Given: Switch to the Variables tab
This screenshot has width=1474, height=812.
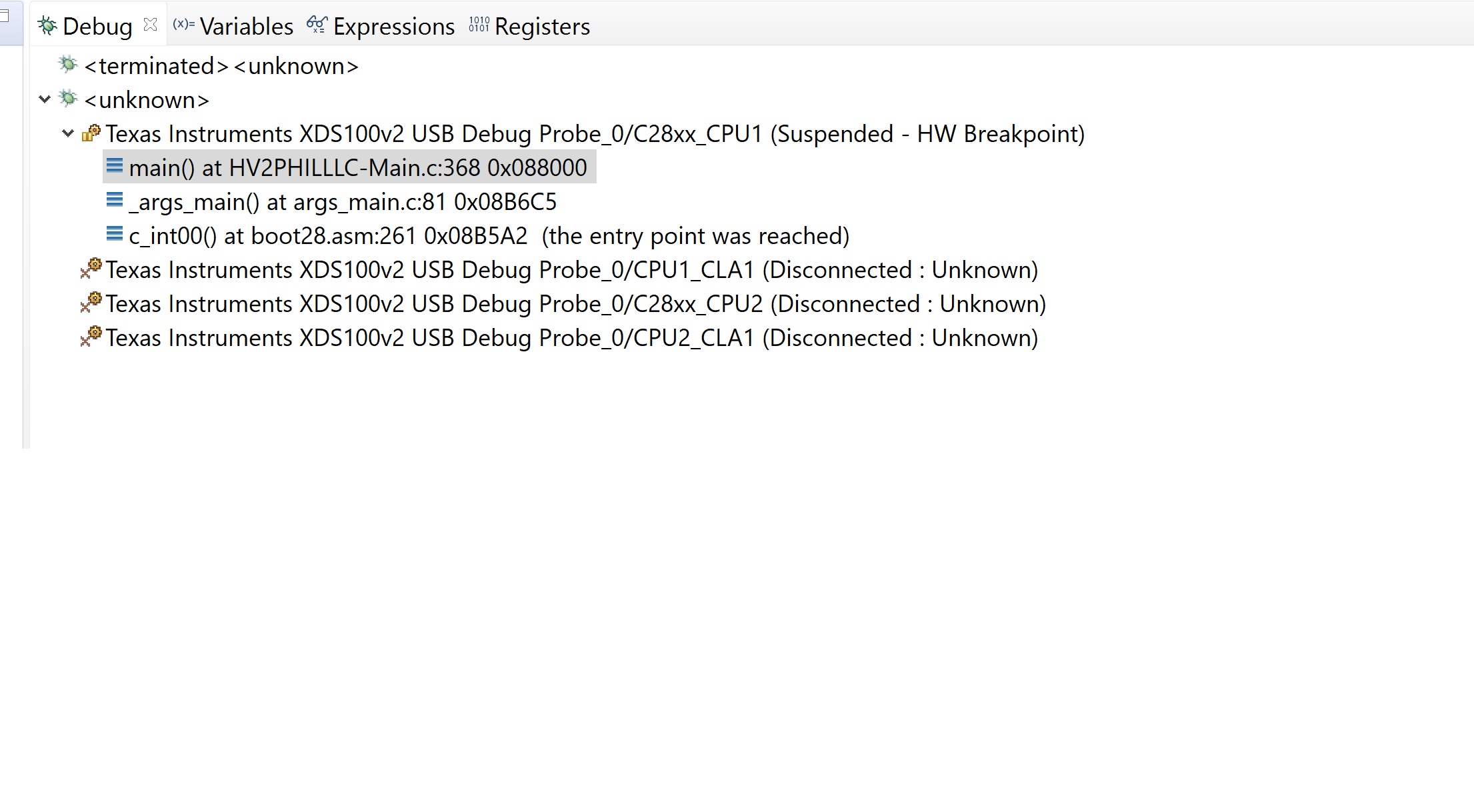Looking at the screenshot, I should 246,27.
